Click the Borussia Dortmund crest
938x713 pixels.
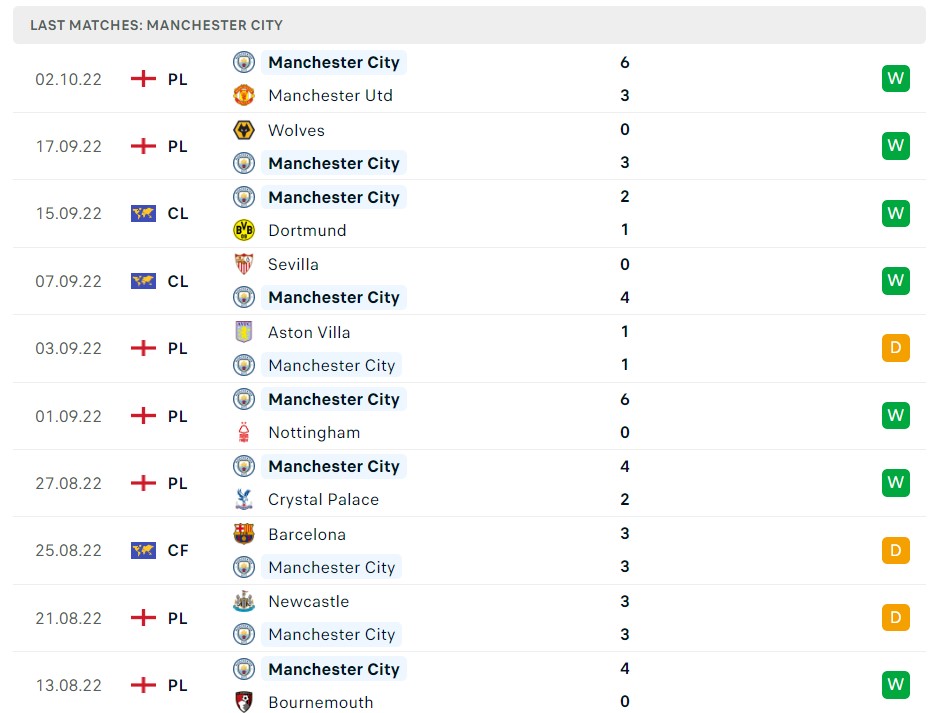click(243, 230)
